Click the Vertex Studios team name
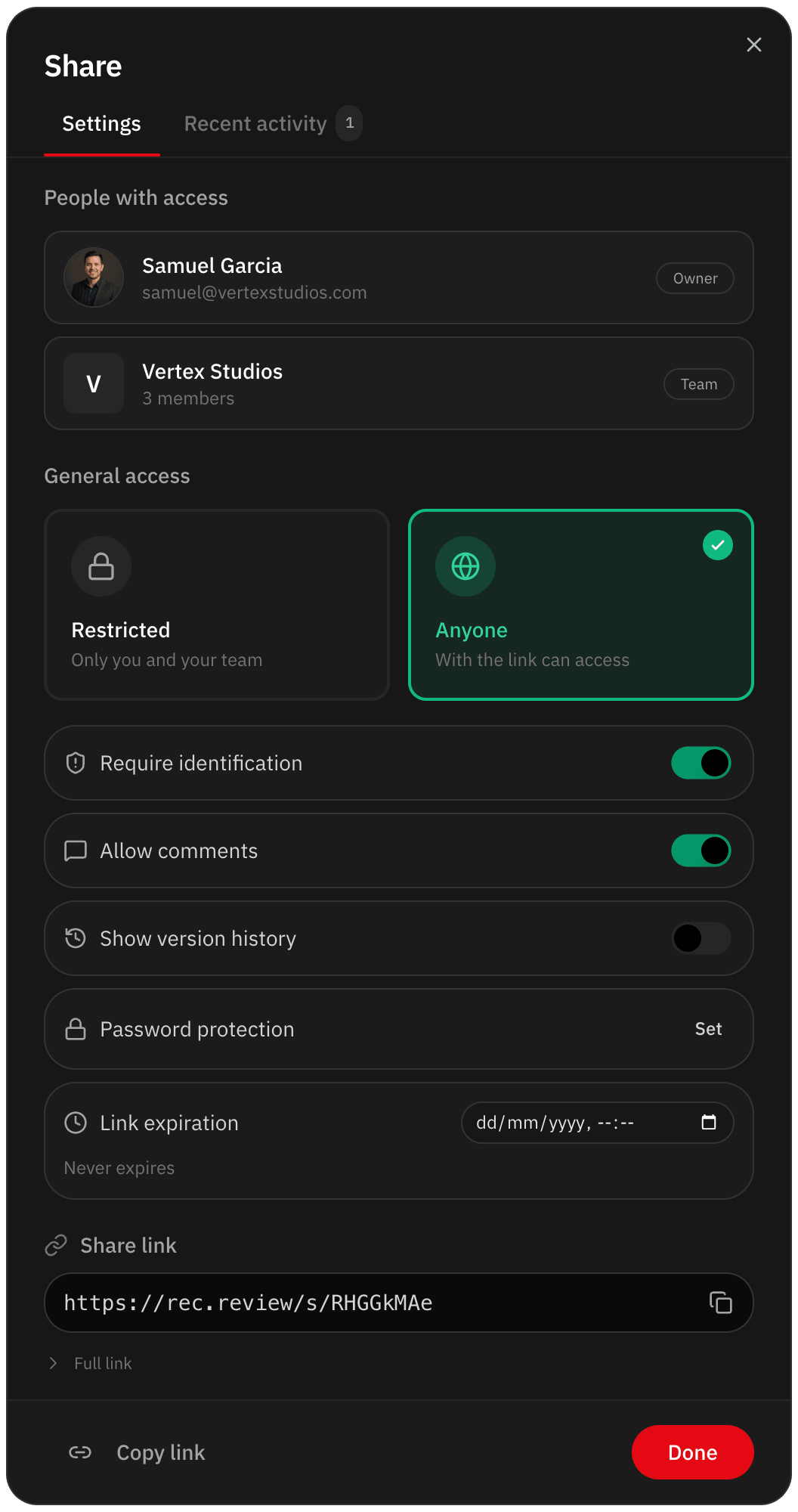798x1512 pixels. coord(212,372)
